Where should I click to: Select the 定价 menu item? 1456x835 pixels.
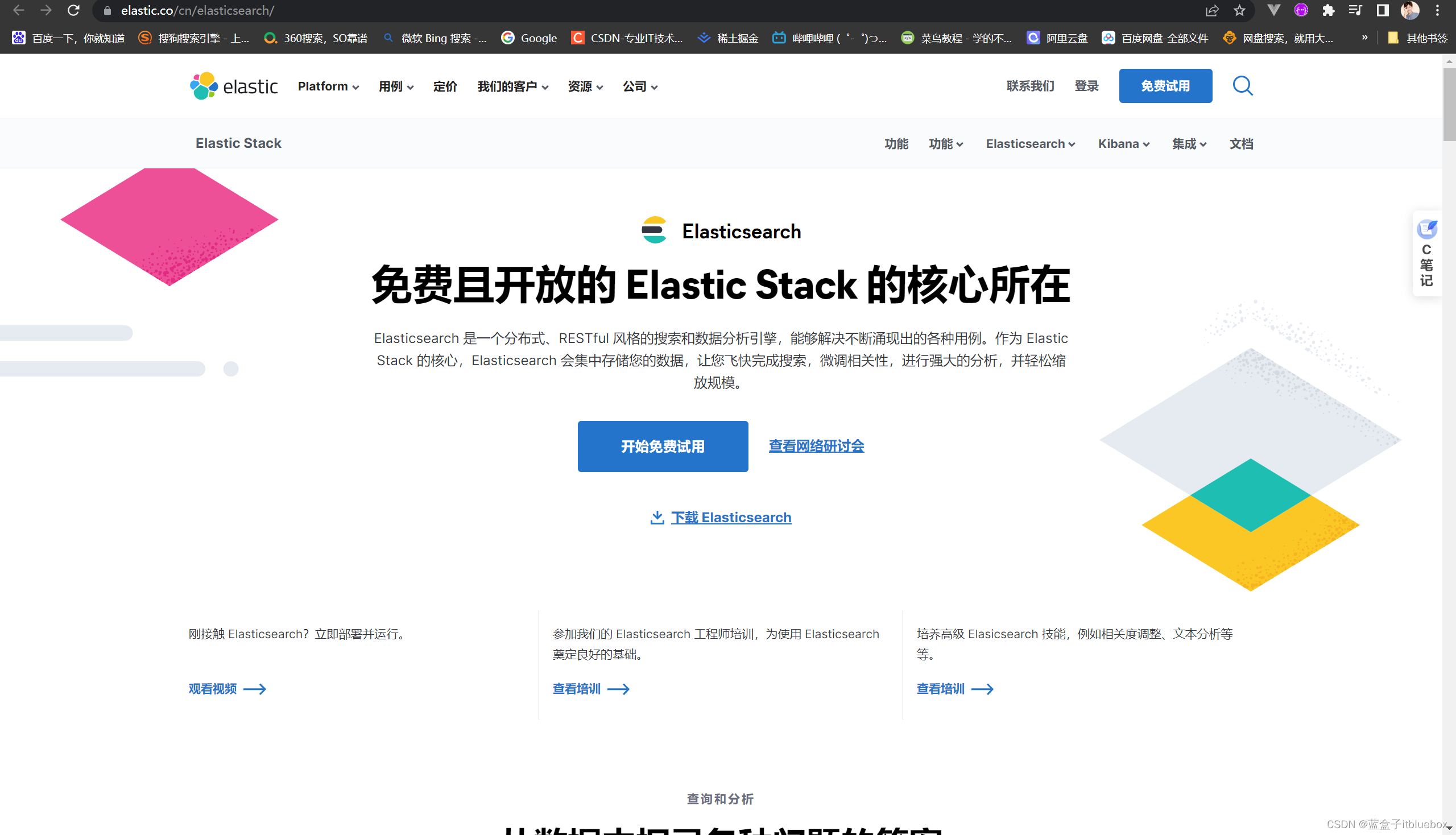(x=444, y=86)
